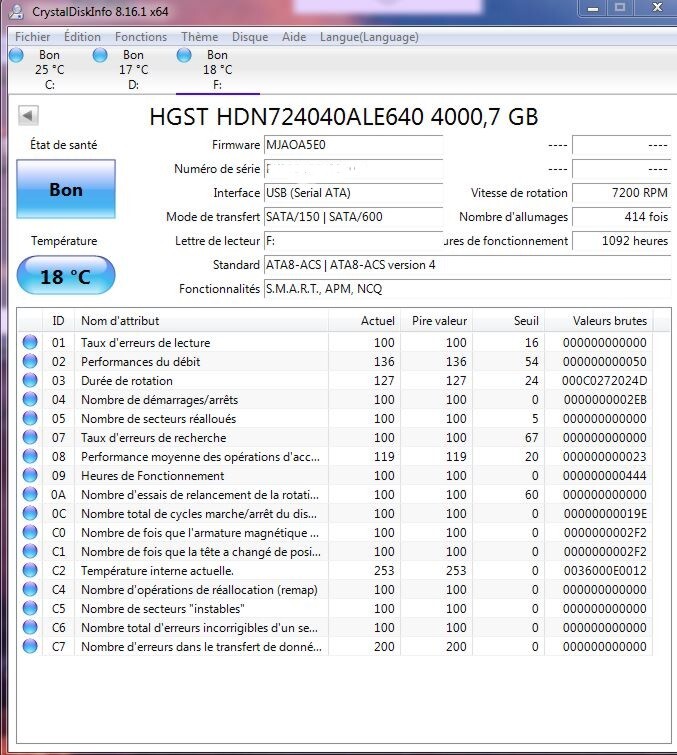Select the Performances du débit row

335,361
